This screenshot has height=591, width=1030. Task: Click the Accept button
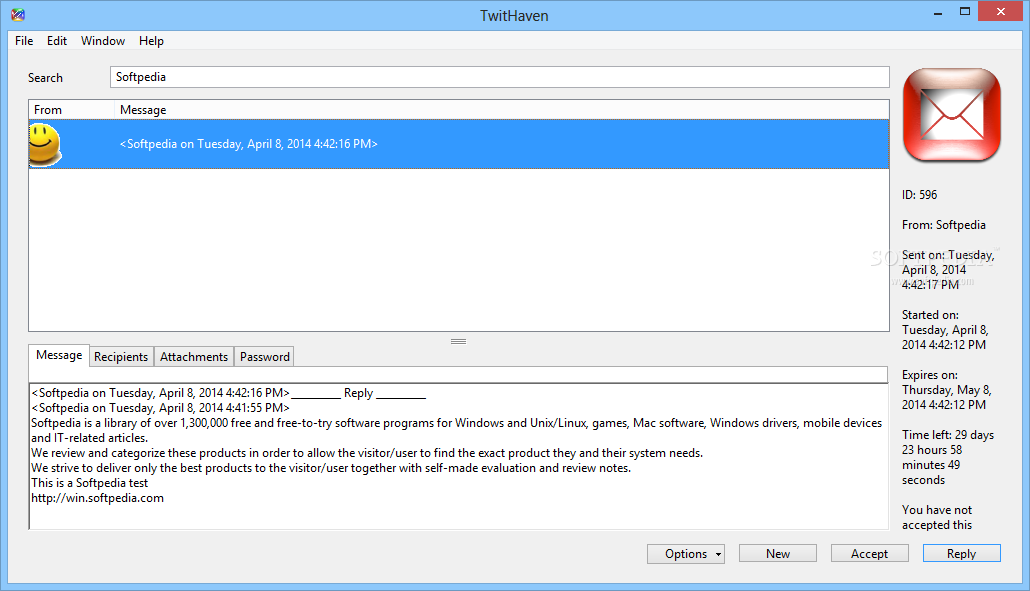pyautogui.click(x=870, y=554)
